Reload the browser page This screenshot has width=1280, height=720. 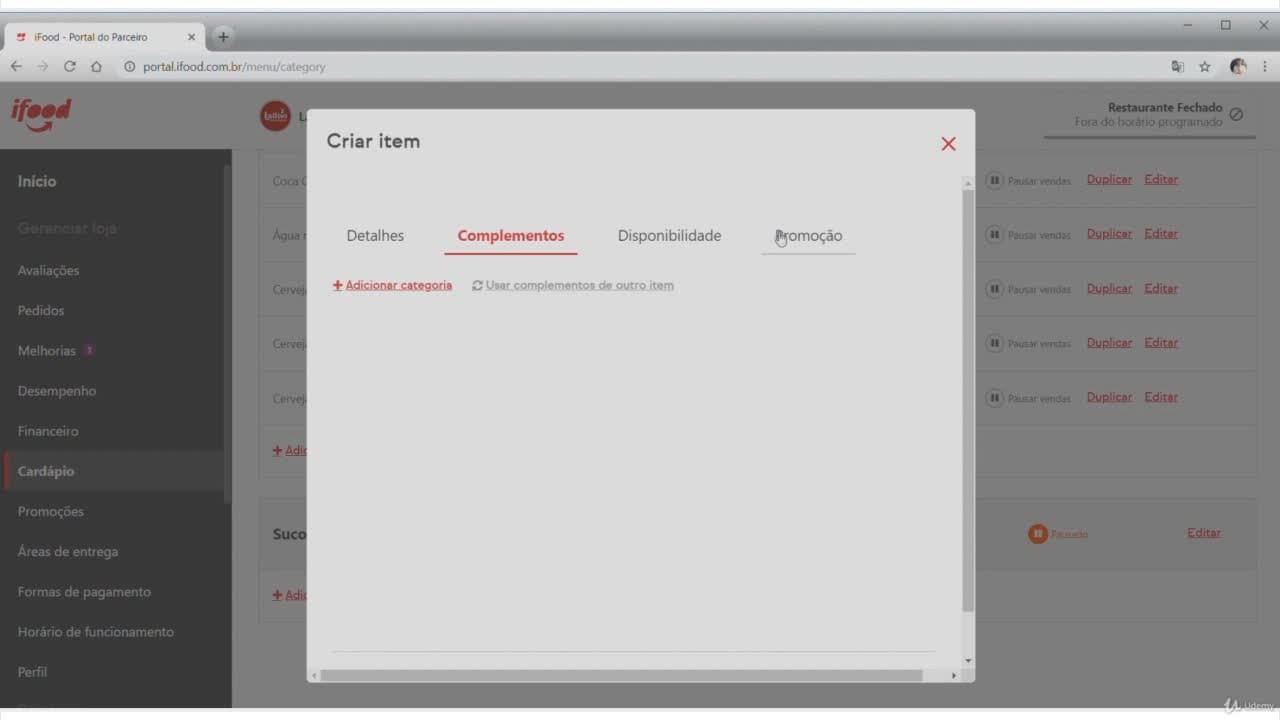(70, 67)
